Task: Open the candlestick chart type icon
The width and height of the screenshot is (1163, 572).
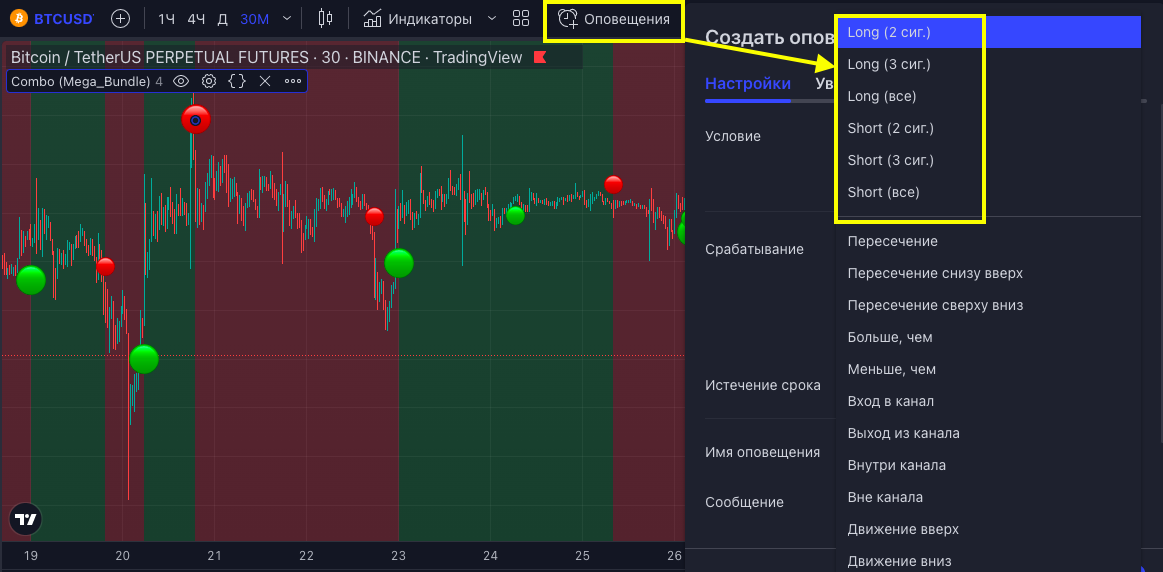Action: tap(325, 19)
